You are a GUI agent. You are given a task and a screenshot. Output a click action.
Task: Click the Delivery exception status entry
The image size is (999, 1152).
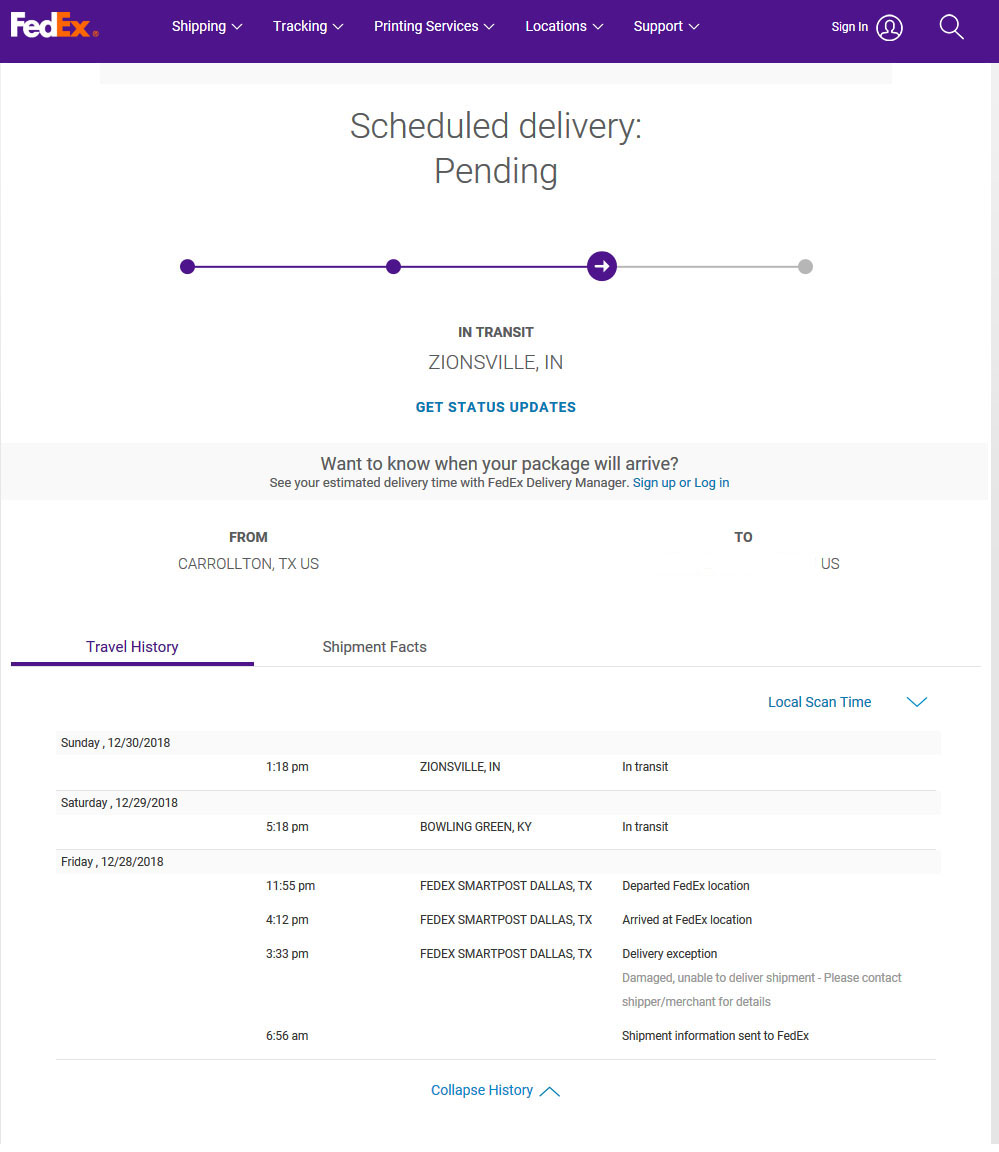coord(669,954)
